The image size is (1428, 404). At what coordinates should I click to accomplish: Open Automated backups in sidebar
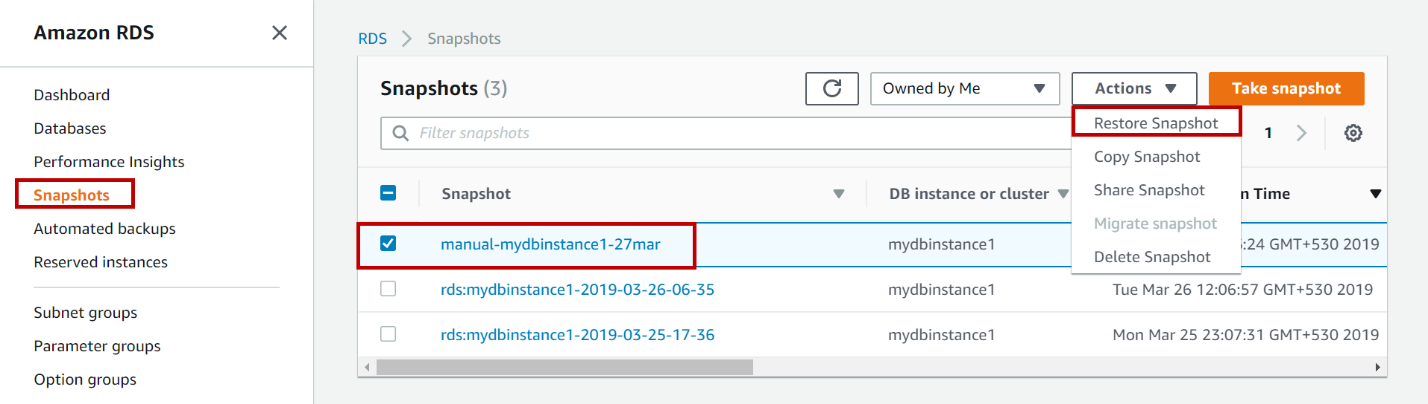(x=104, y=228)
